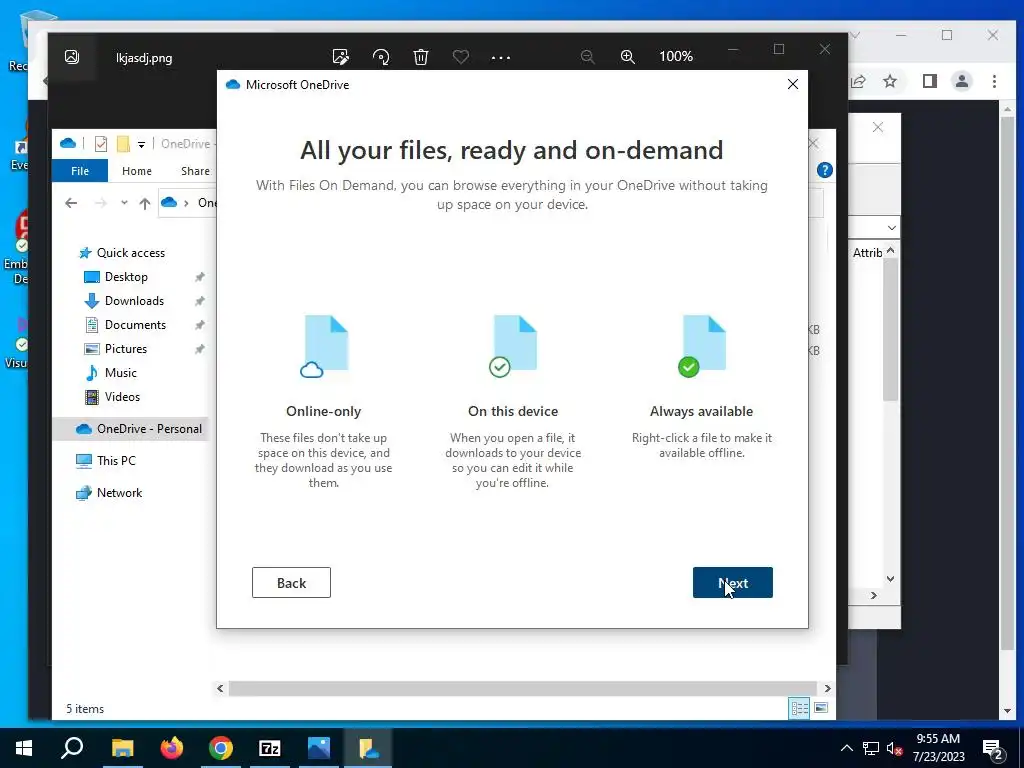The height and width of the screenshot is (768, 1024).
Task: Open Chrome tab search chevron
Action: coord(855,35)
